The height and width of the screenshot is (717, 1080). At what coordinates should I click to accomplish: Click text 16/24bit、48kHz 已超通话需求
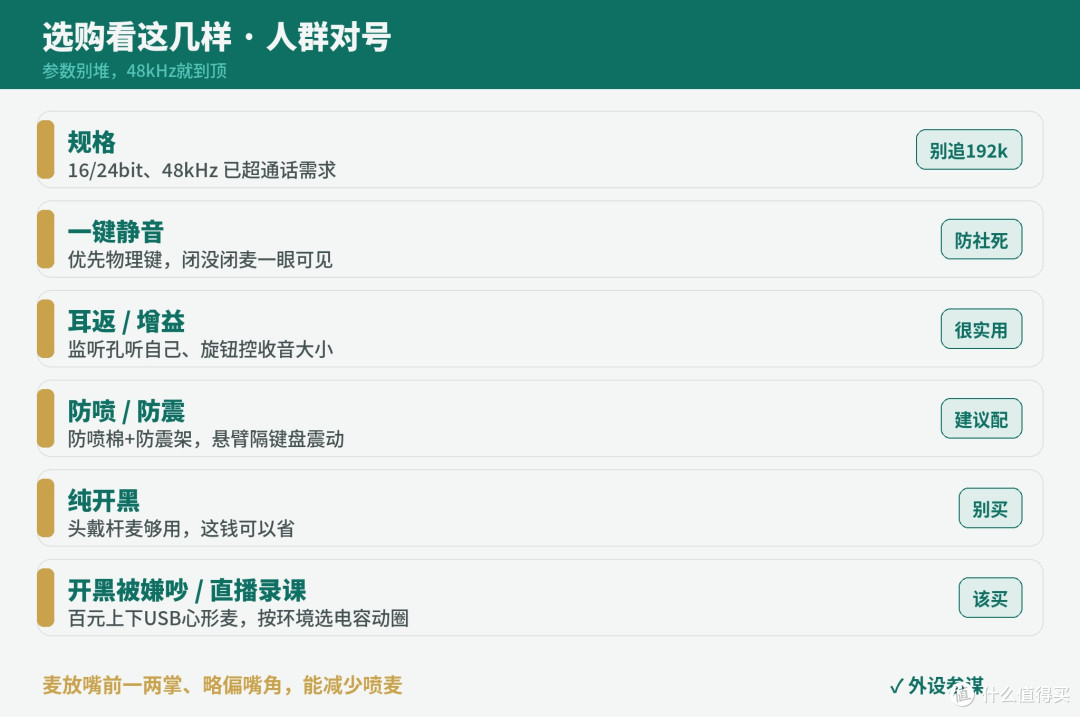tap(202, 170)
